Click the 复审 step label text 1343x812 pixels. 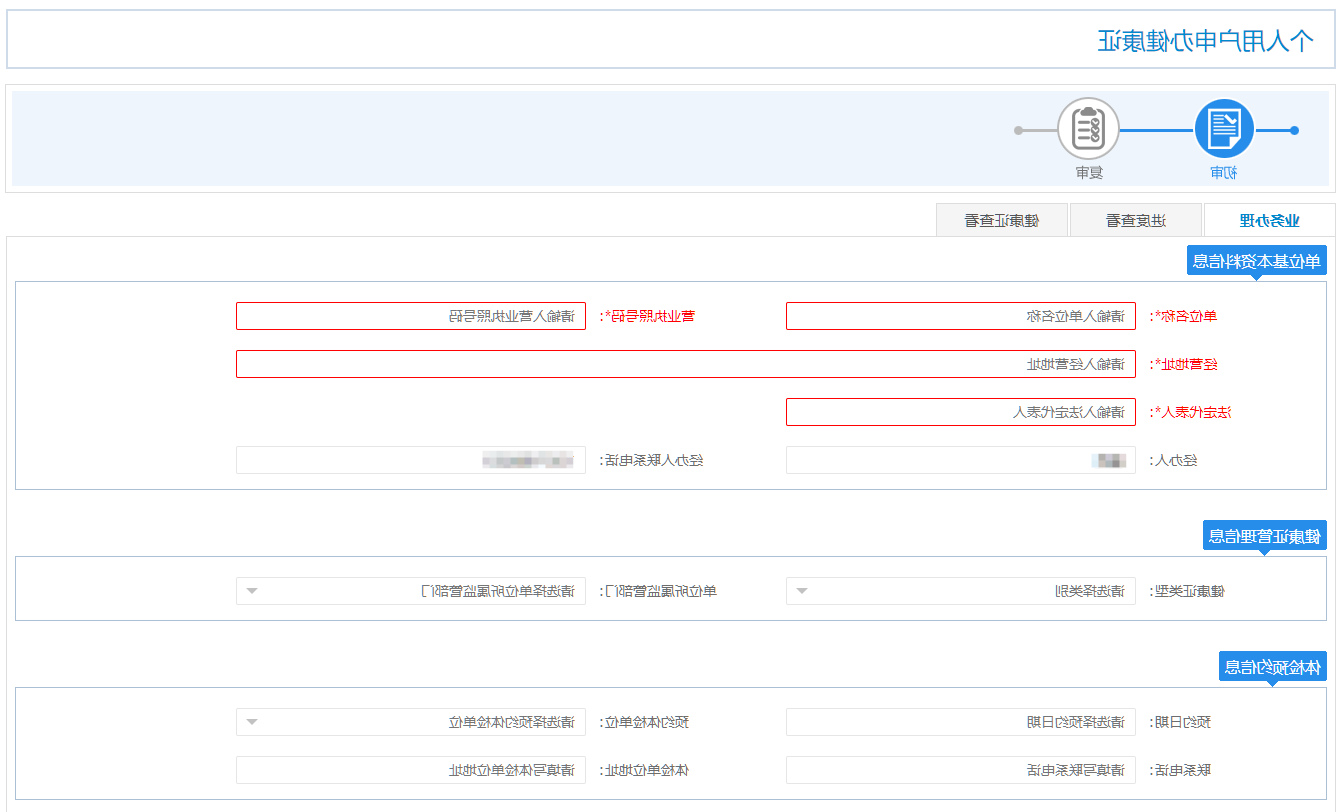tap(1088, 173)
